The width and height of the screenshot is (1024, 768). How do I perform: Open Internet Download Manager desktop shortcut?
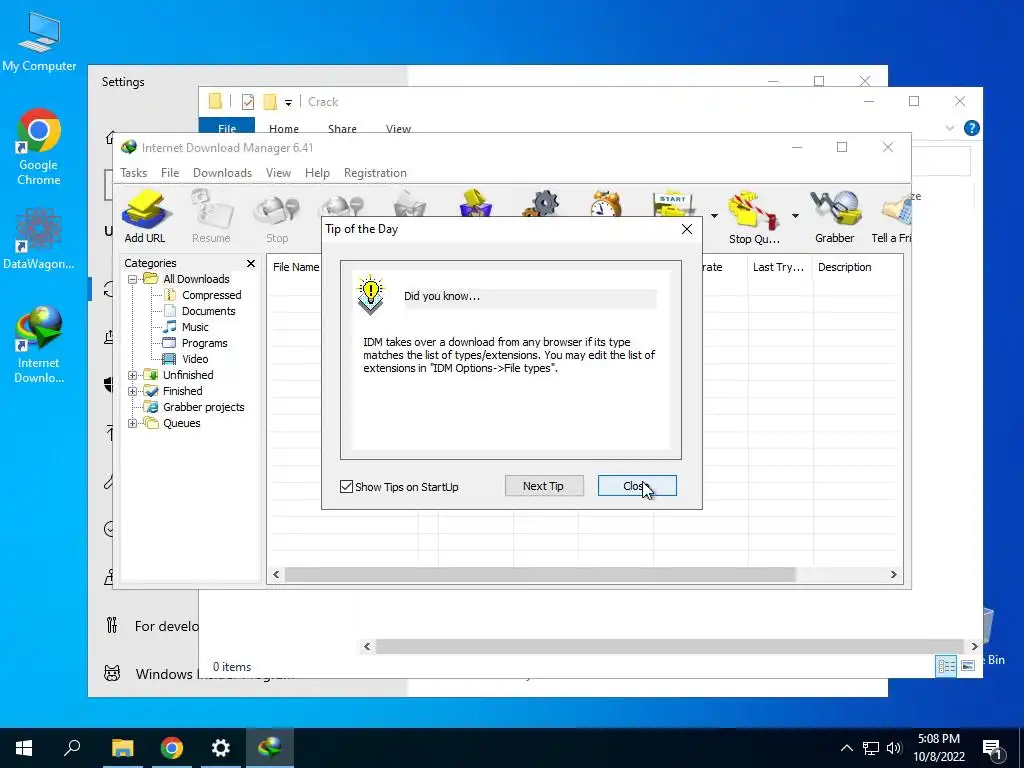coord(39,345)
